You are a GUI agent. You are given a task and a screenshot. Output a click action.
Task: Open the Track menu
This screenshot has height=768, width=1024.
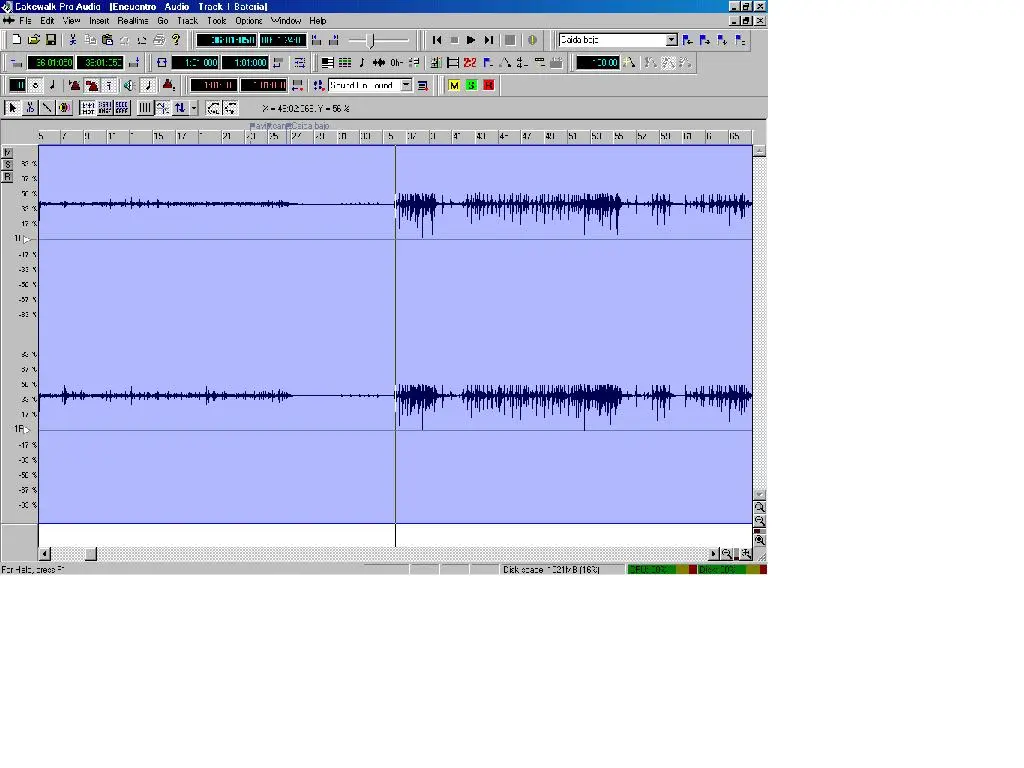188,20
